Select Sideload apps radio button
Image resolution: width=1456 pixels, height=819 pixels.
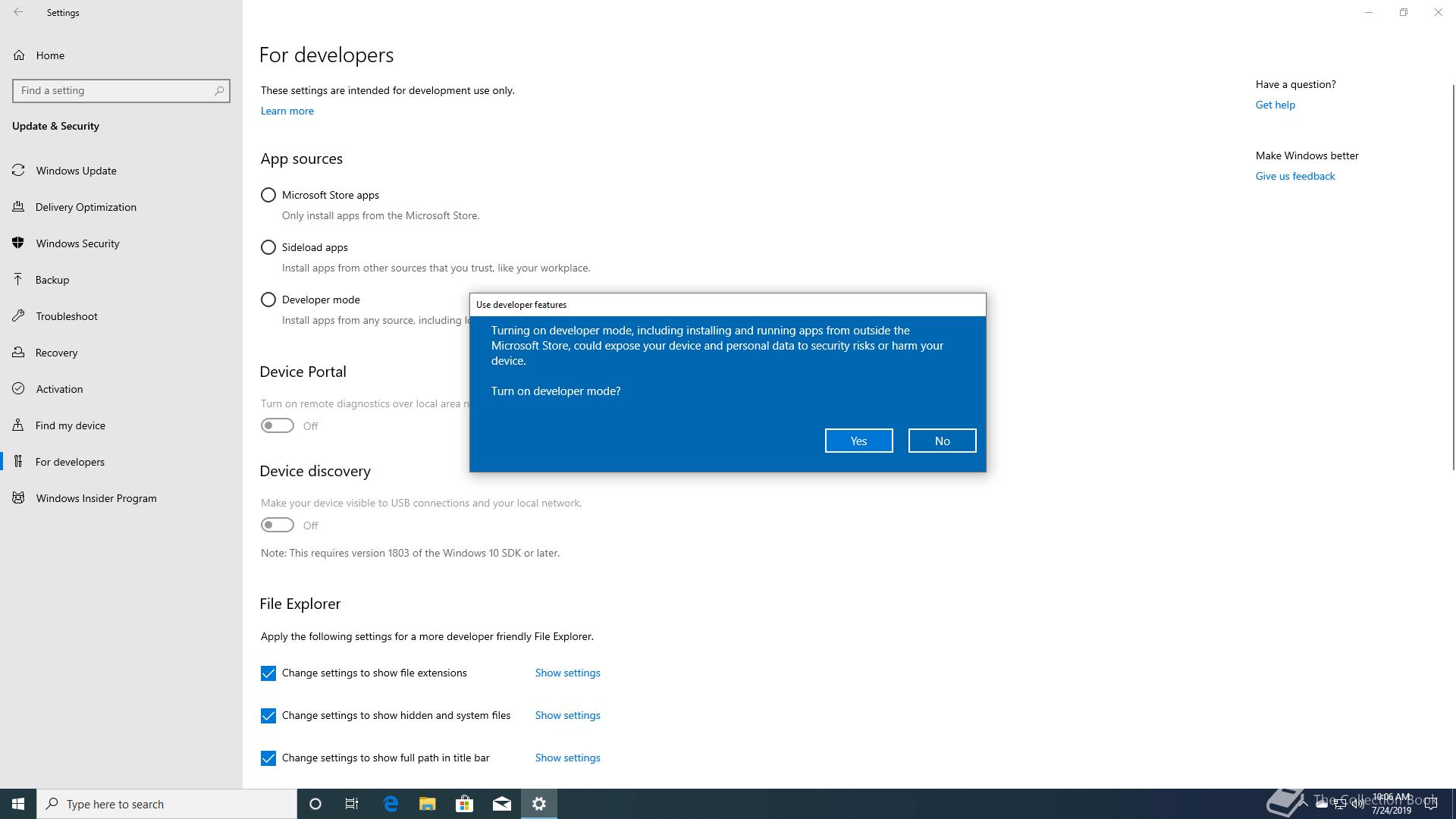coord(268,247)
